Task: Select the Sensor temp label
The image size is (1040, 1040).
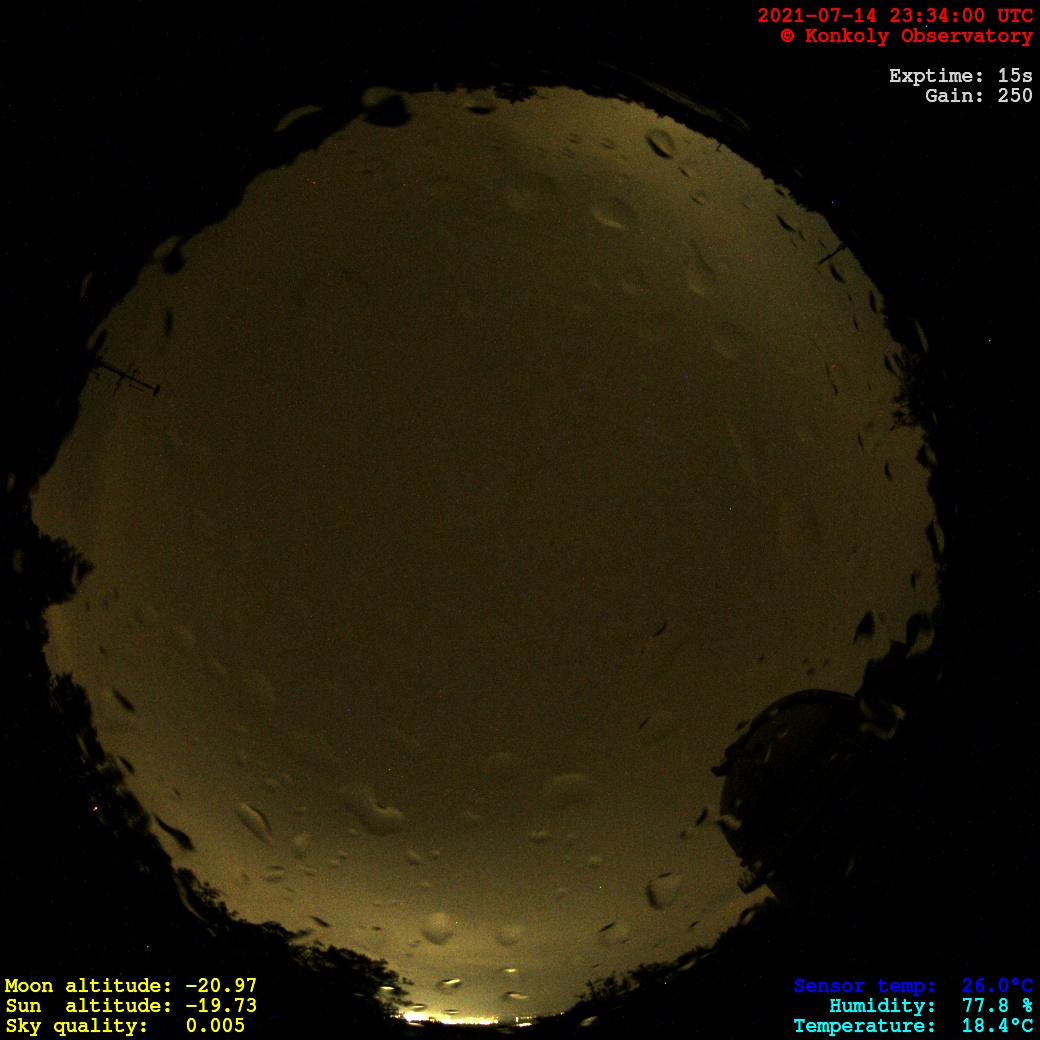Action: coord(865,986)
